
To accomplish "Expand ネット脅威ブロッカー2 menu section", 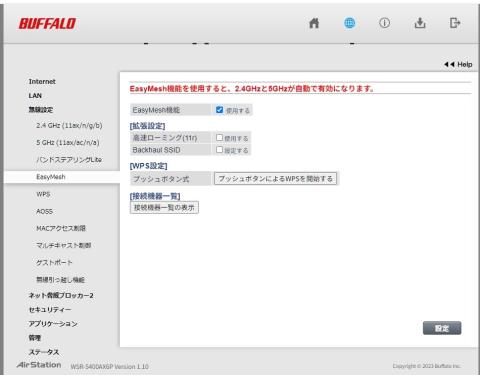I will tap(61, 295).
